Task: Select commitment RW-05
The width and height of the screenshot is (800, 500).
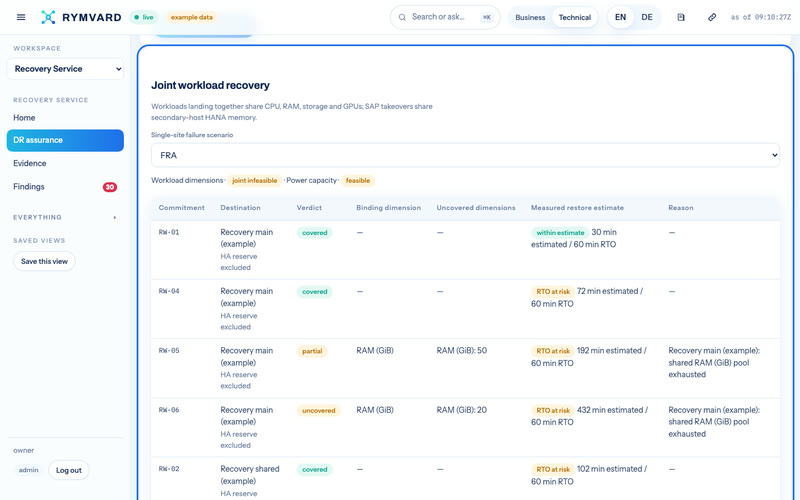Action: [x=169, y=351]
